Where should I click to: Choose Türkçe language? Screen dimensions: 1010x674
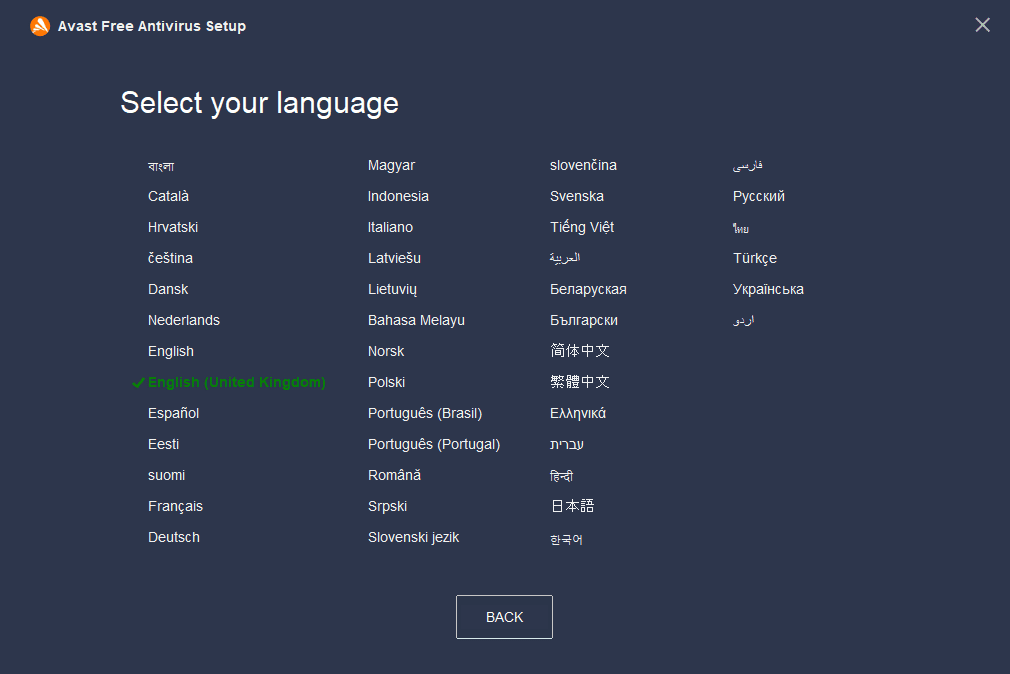pyautogui.click(x=754, y=258)
